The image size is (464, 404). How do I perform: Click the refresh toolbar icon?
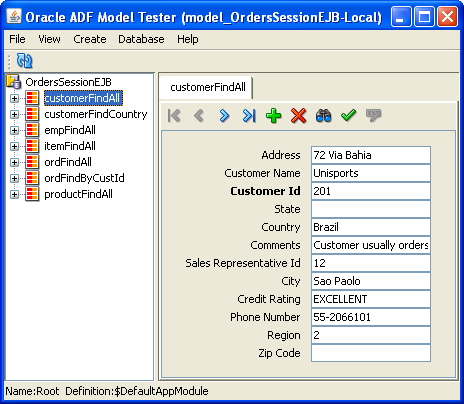tap(25, 61)
